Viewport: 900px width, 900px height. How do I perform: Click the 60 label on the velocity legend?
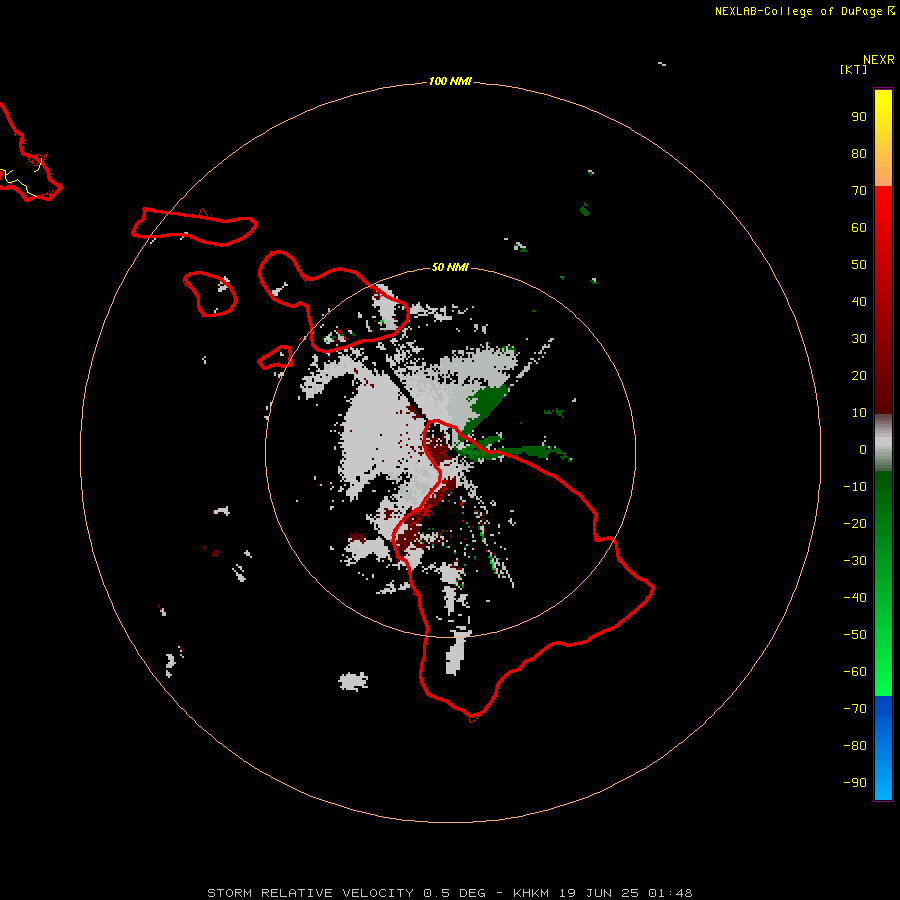[x=859, y=228]
